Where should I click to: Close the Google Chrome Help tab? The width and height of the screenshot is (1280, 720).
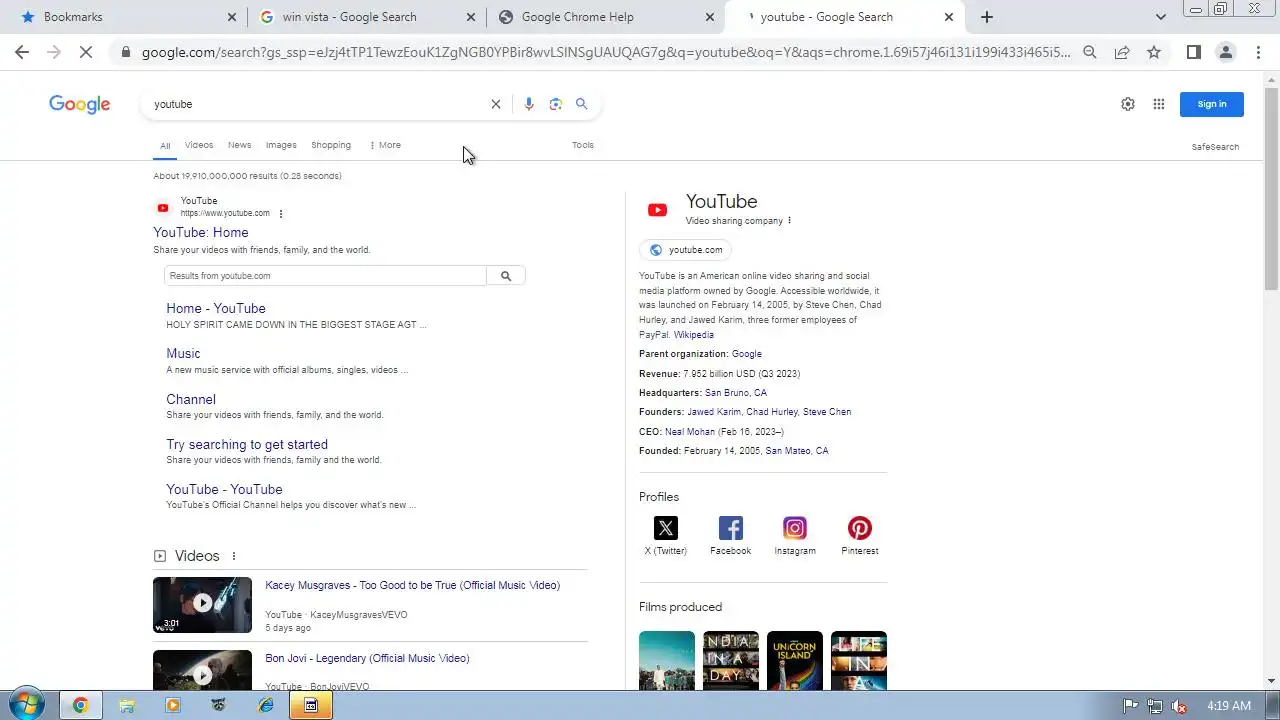coord(710,17)
